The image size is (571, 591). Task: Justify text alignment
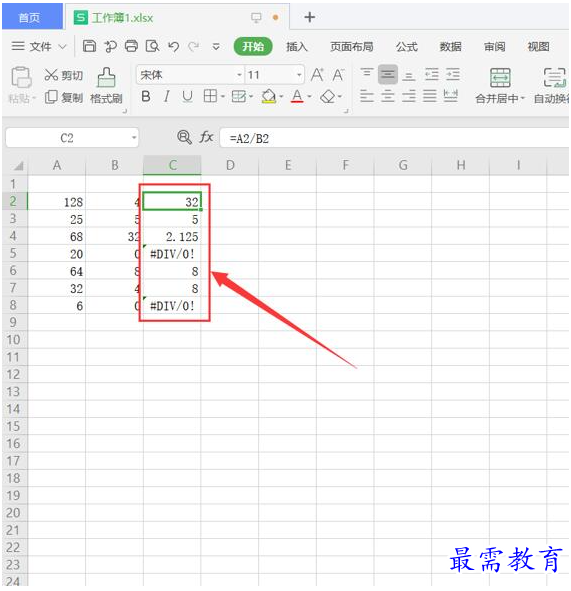pos(430,96)
